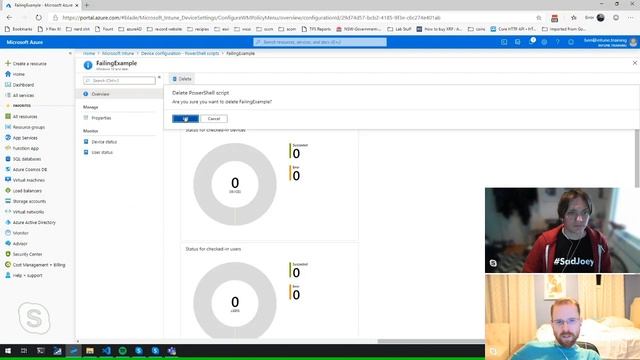
Task: Reload the page with refresh button
Action: pyautogui.click(x=38, y=18)
